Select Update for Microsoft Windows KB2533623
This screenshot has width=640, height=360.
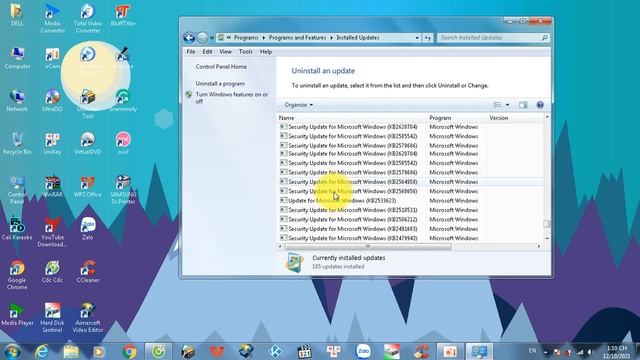tap(410, 201)
